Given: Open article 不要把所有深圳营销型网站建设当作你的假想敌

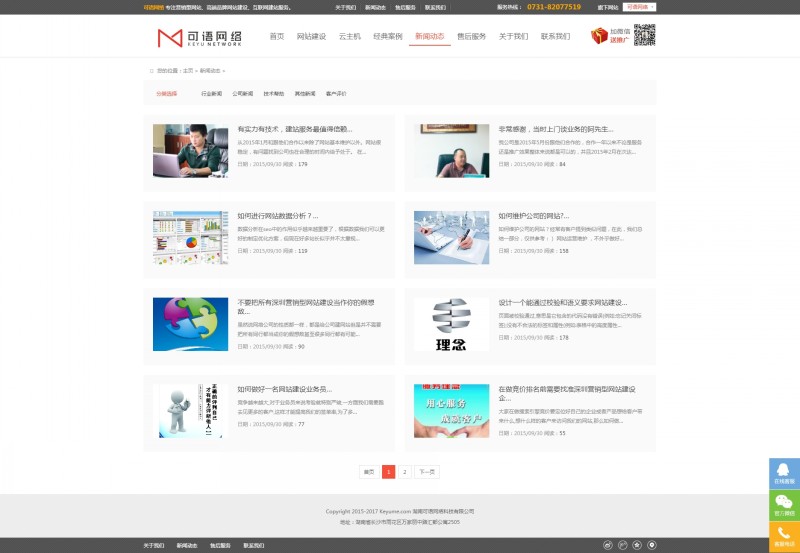Looking at the screenshot, I should 306,307.
